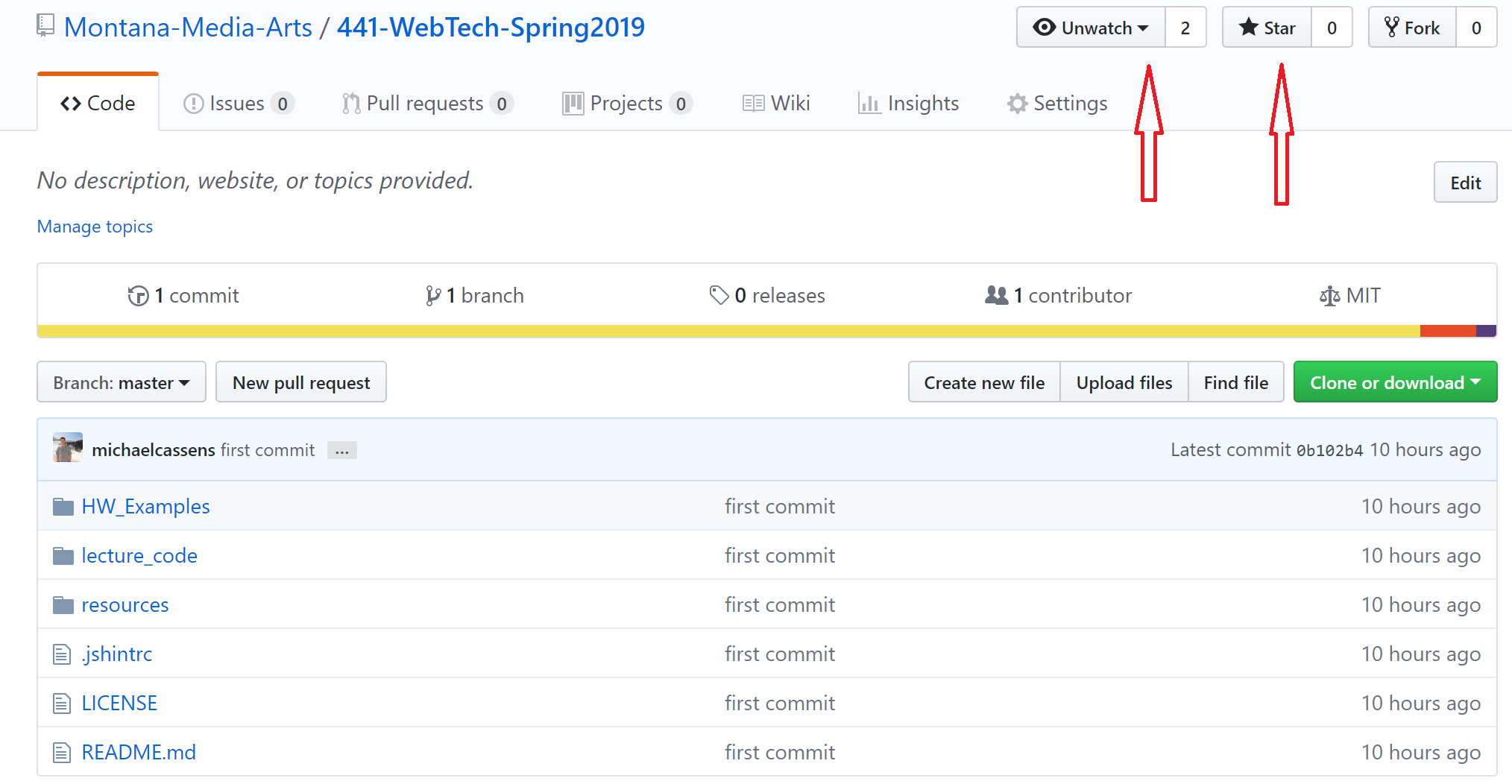The width and height of the screenshot is (1512, 784).
Task: Click the red language bar segment
Action: coord(1448,331)
